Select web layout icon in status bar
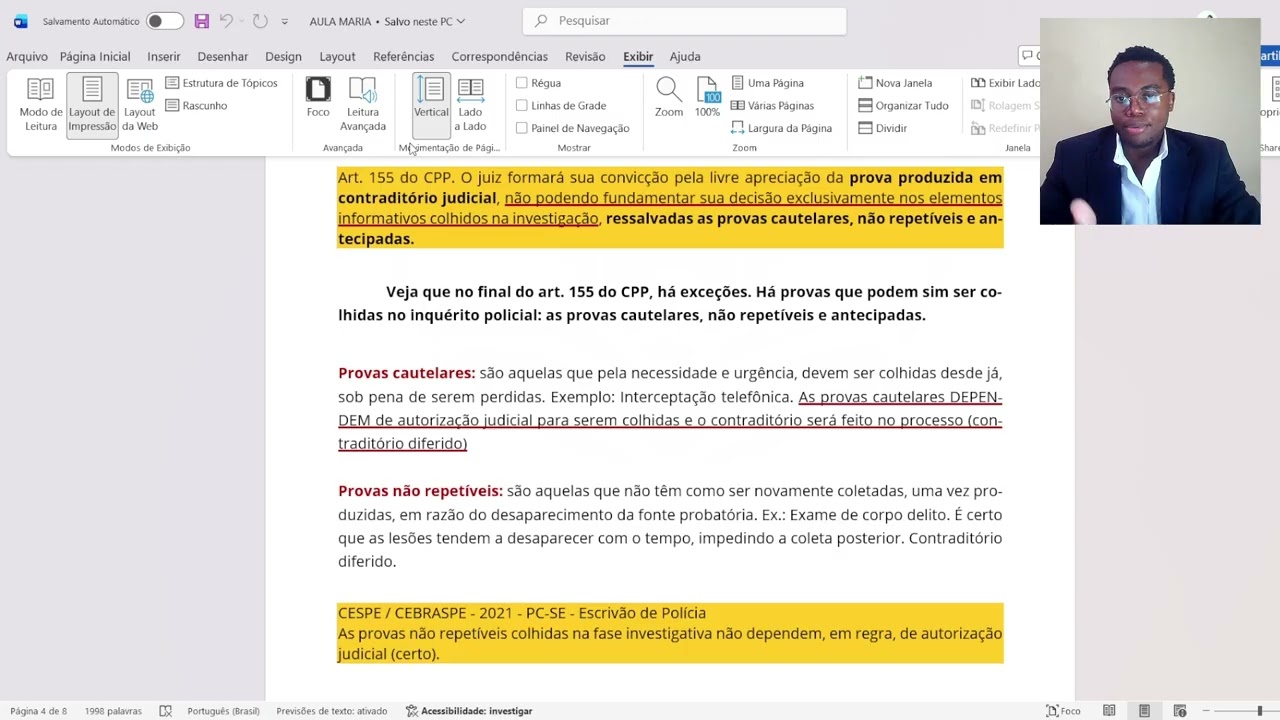The height and width of the screenshot is (720, 1280). click(x=1180, y=711)
